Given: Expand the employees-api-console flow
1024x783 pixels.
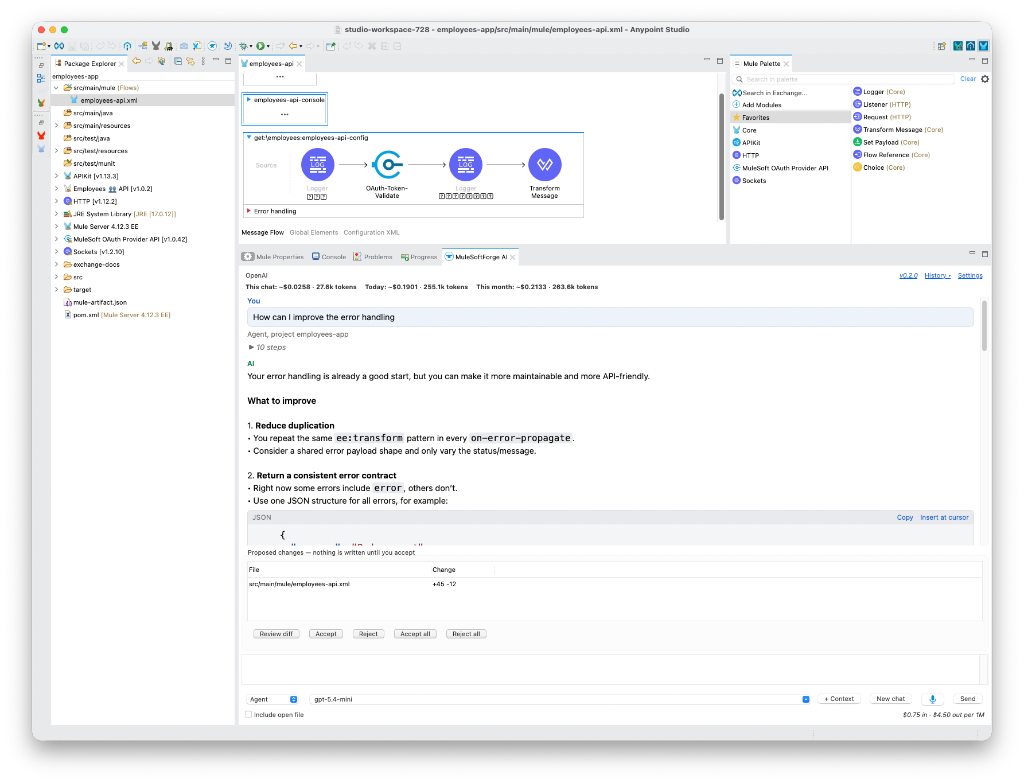Looking at the screenshot, I should point(249,100).
